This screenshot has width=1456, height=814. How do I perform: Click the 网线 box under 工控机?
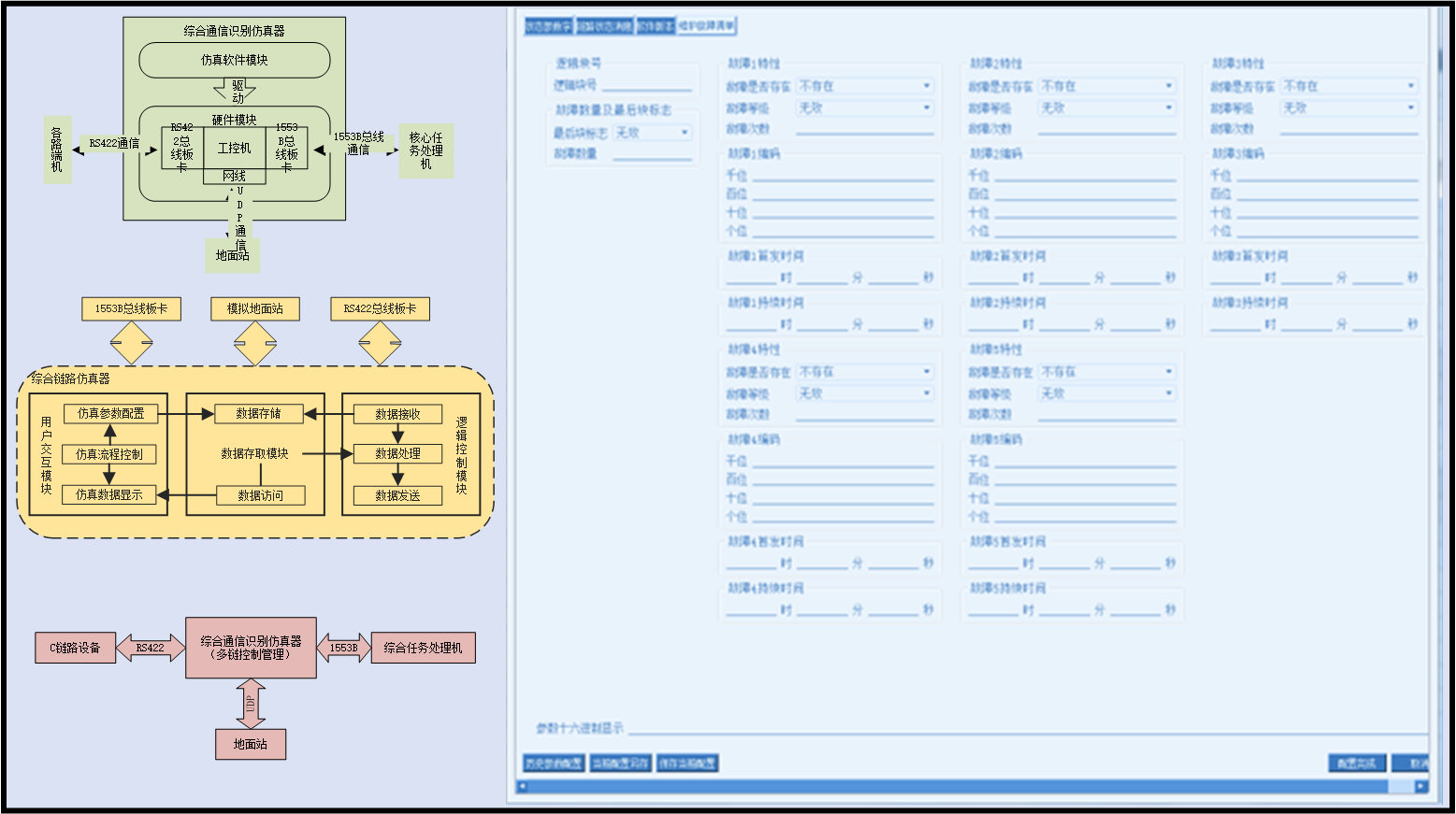tap(235, 176)
